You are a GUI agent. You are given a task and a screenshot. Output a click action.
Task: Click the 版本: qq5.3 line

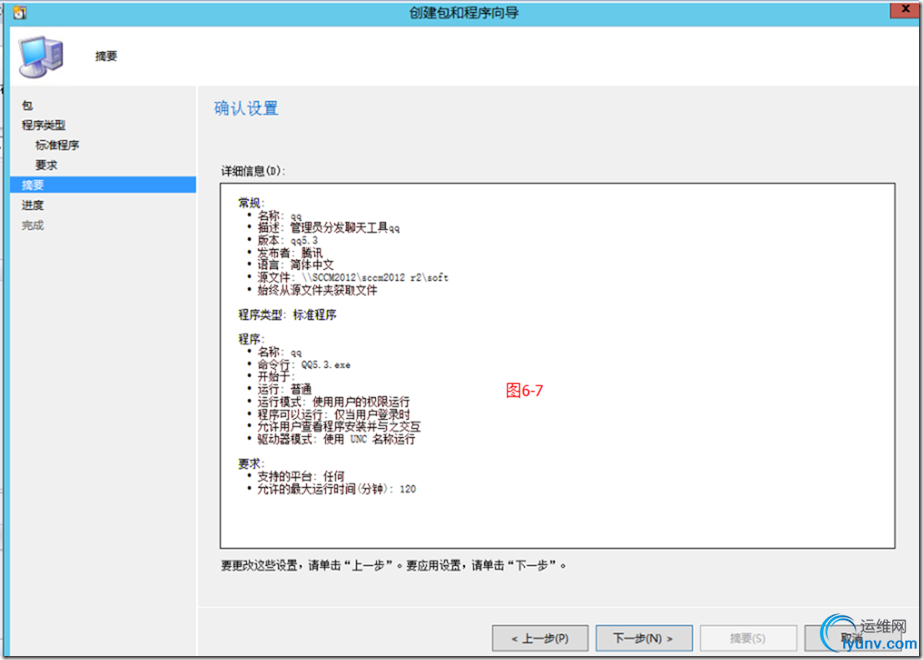tap(287, 240)
